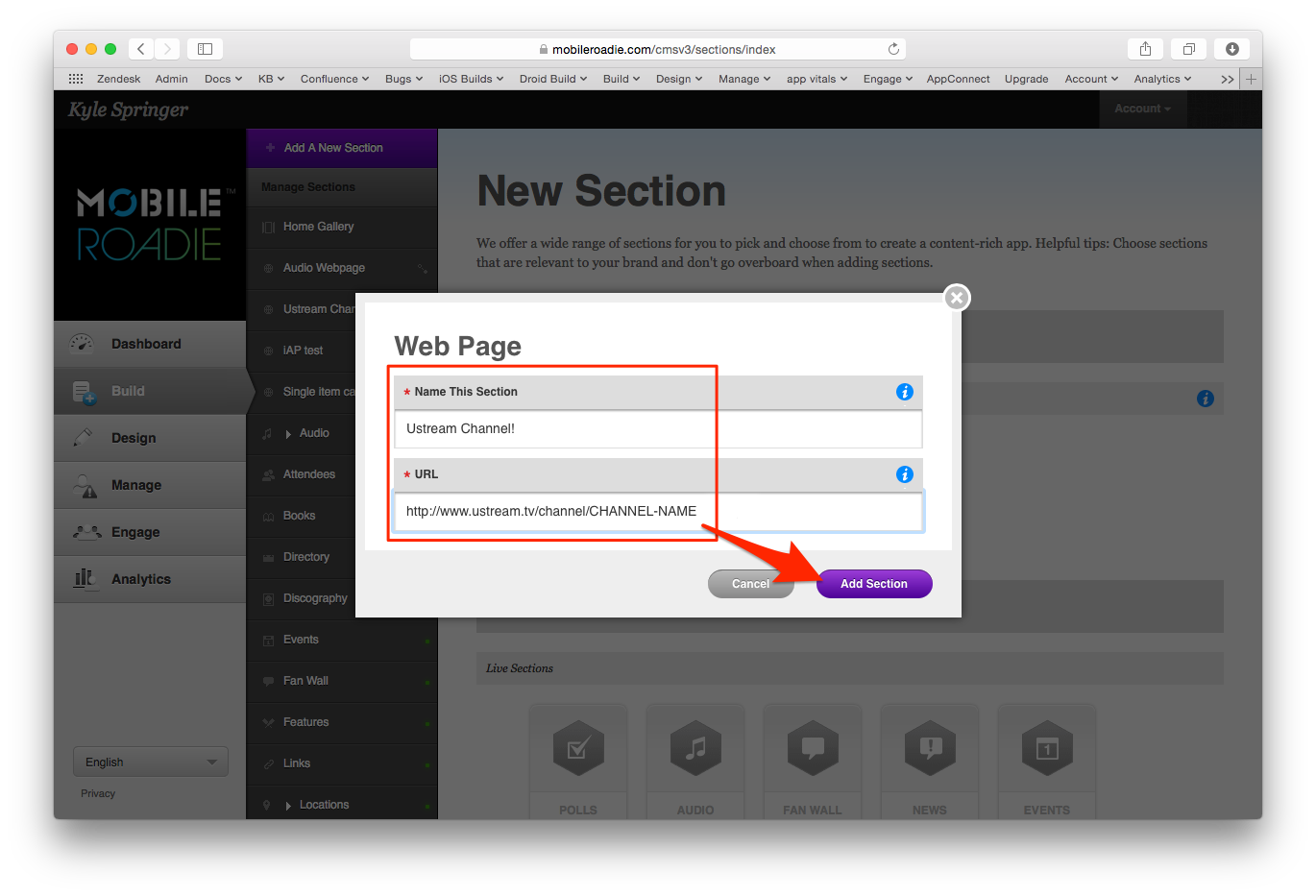
Task: Click the info icon beside URL field
Action: (904, 474)
